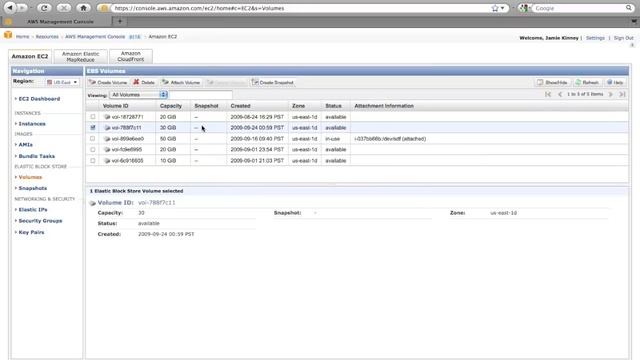The image size is (640, 360).
Task: Open Elastic IPs in navigation
Action: coord(33,209)
